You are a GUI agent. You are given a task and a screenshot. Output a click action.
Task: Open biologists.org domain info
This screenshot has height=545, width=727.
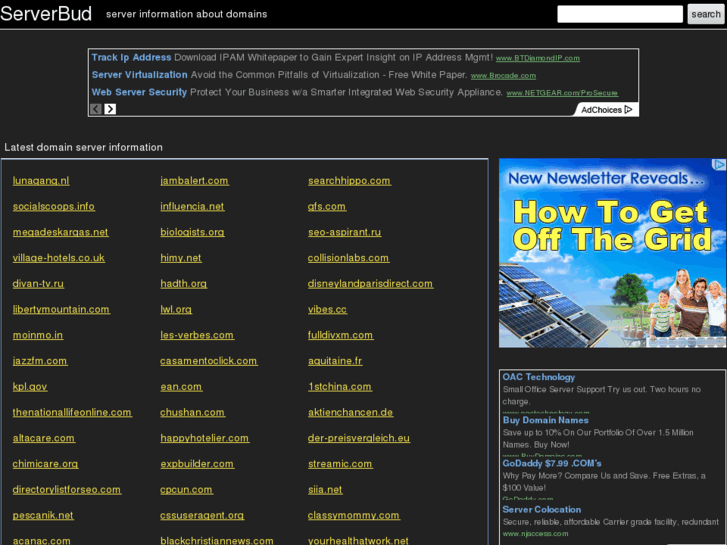click(192, 232)
